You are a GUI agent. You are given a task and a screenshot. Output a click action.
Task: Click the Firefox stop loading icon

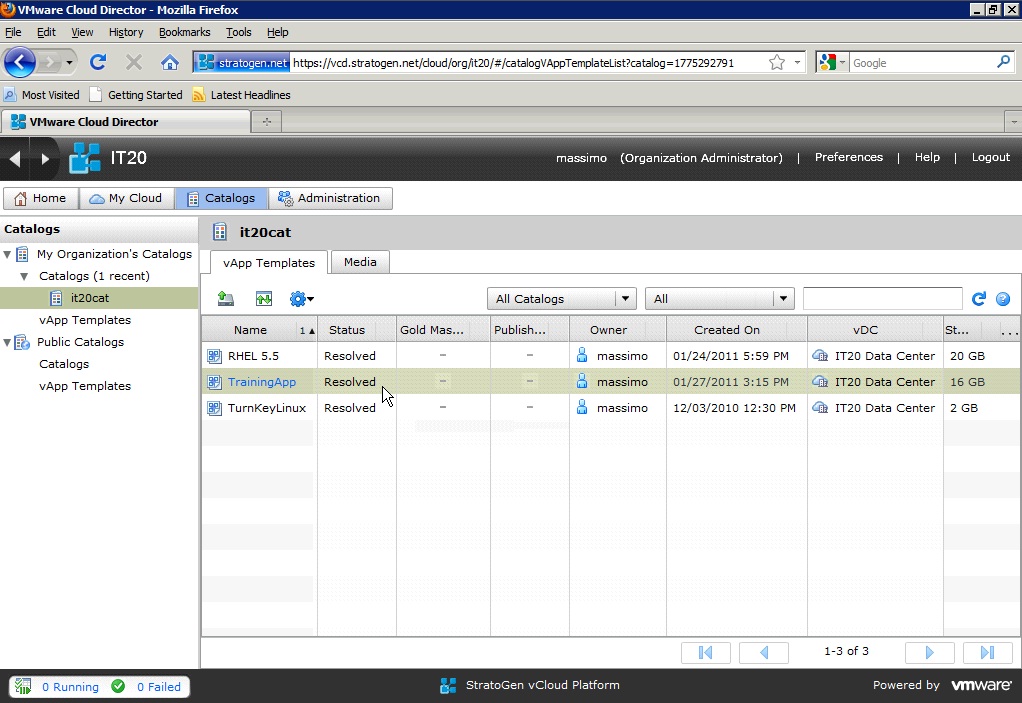pos(134,63)
